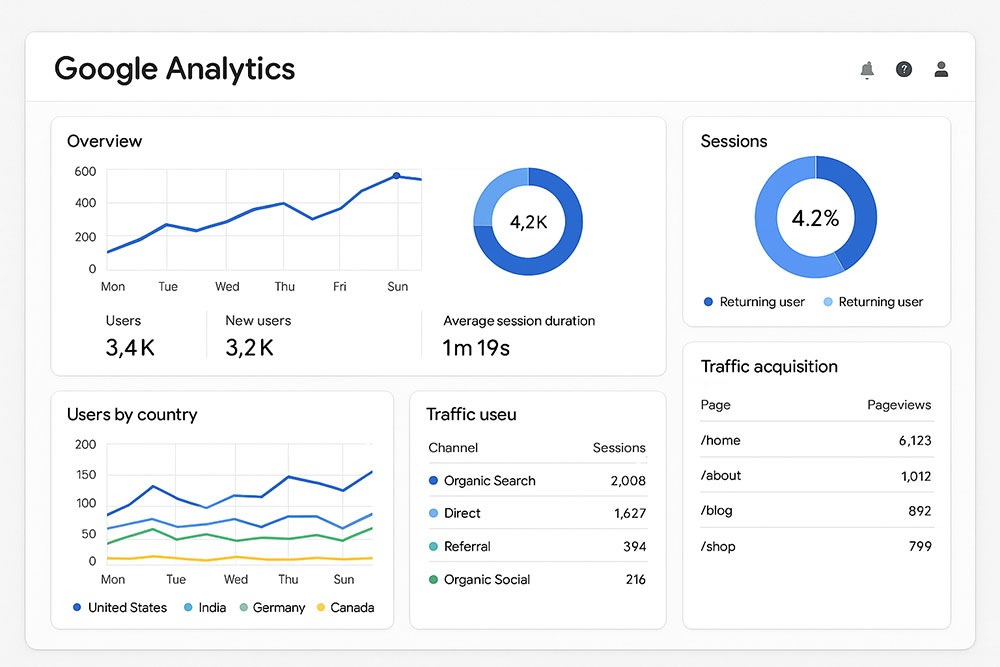
Task: Hide the Germany line via legend
Action: coord(272,608)
